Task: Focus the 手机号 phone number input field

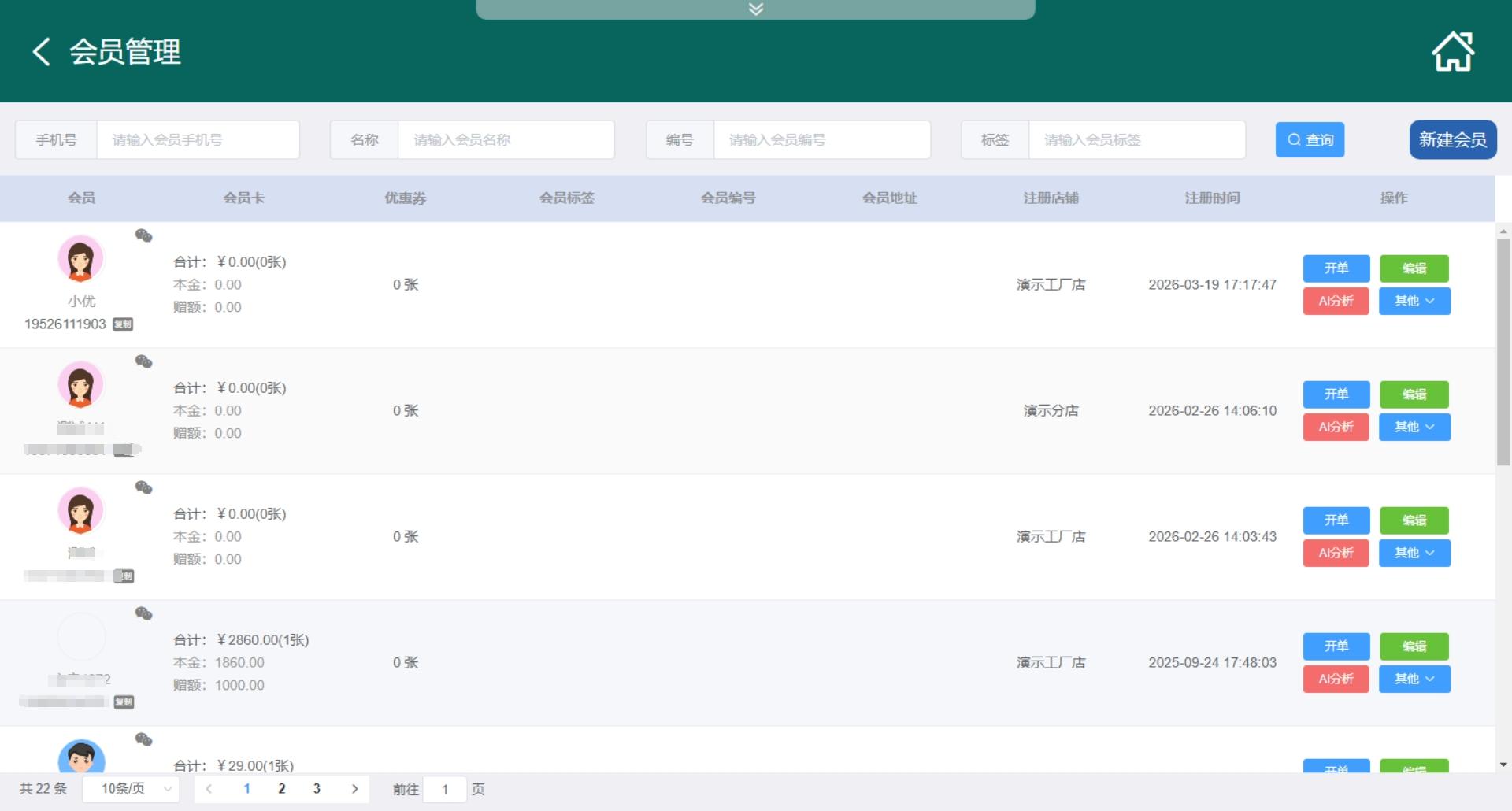Action: coord(197,140)
